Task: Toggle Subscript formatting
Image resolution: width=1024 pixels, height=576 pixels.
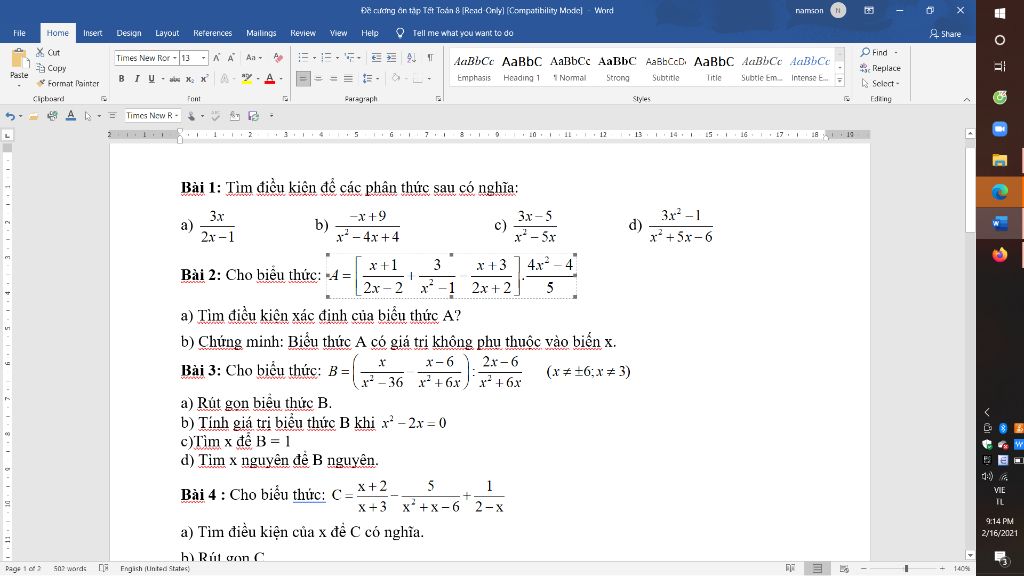Action: pos(189,79)
